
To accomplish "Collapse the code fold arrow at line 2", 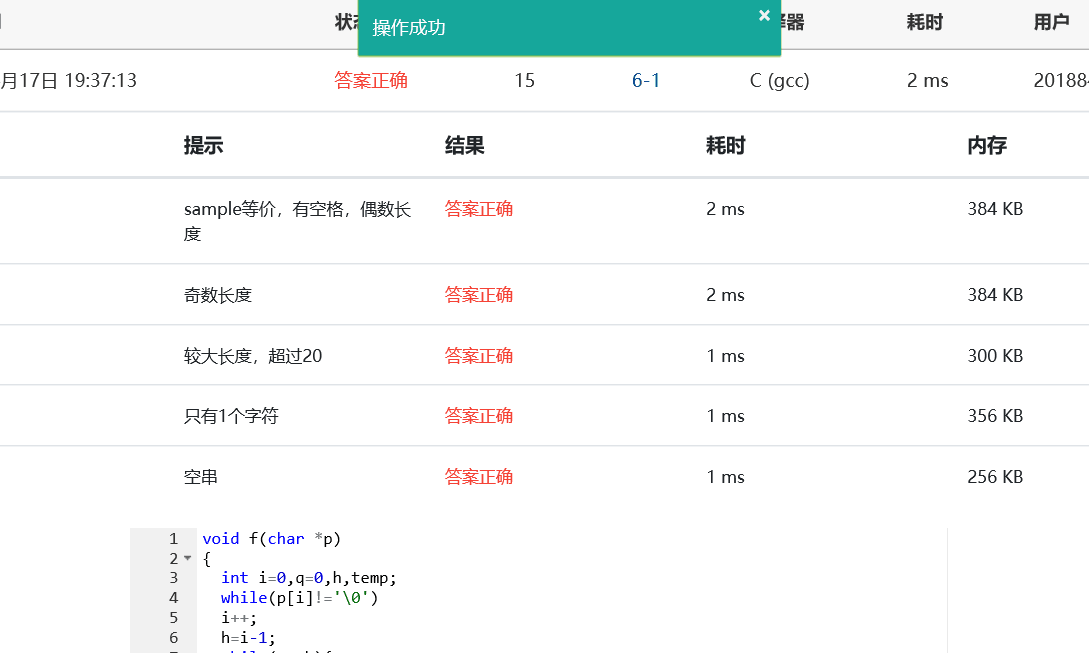I will coord(188,558).
